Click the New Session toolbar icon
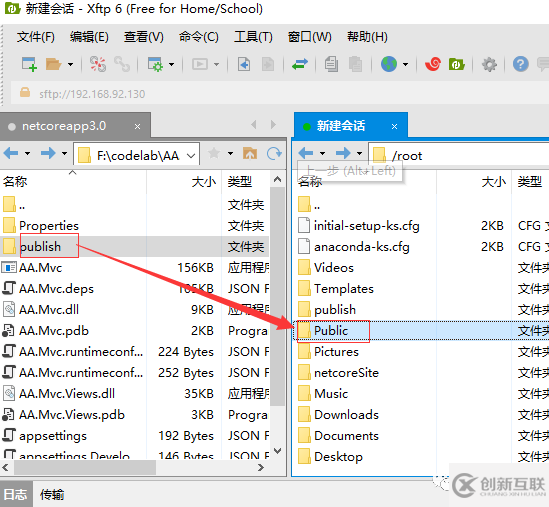549x507 pixels. point(29,64)
